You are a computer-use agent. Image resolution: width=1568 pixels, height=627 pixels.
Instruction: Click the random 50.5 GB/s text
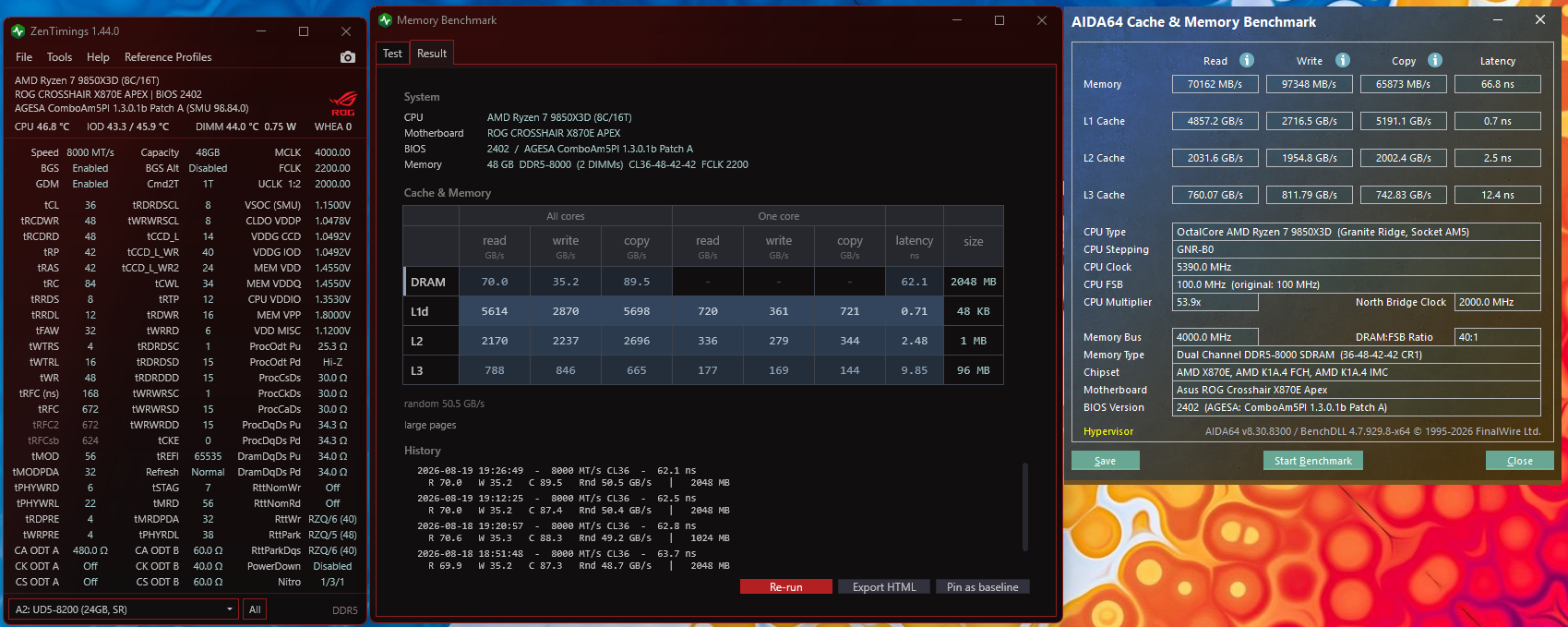coord(444,404)
